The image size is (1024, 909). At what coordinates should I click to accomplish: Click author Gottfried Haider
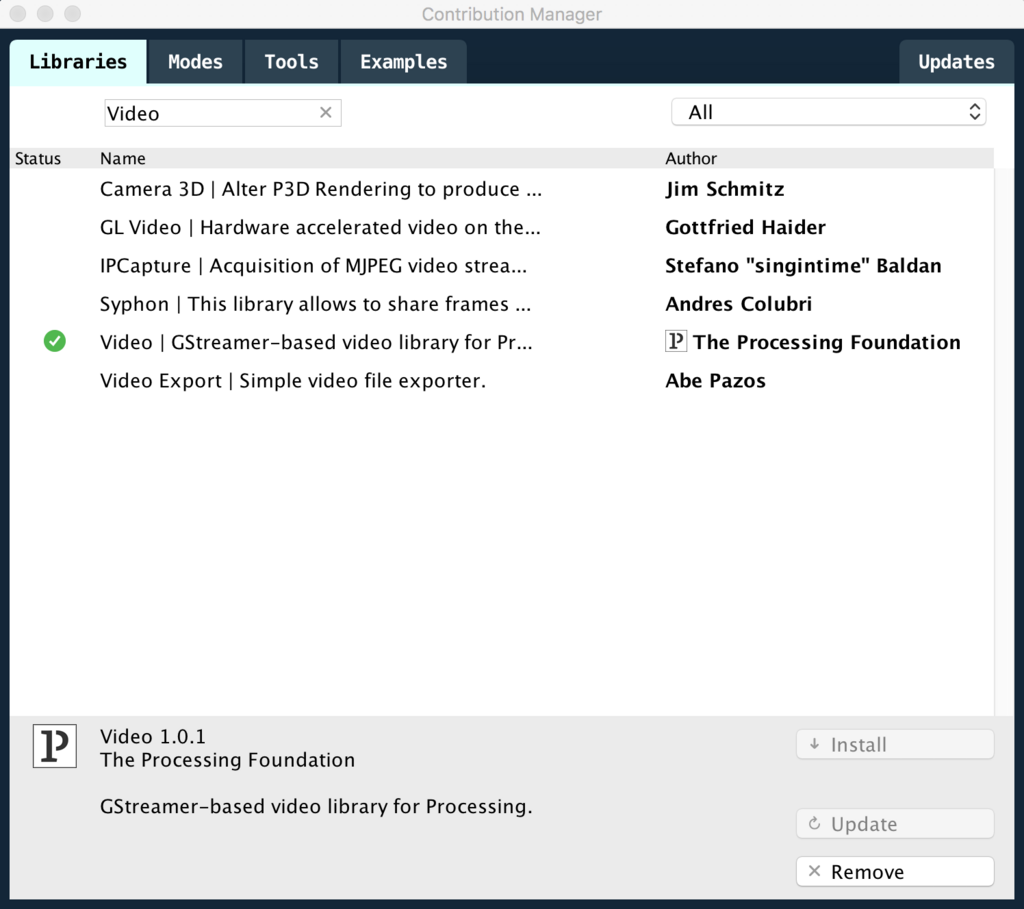click(x=745, y=227)
